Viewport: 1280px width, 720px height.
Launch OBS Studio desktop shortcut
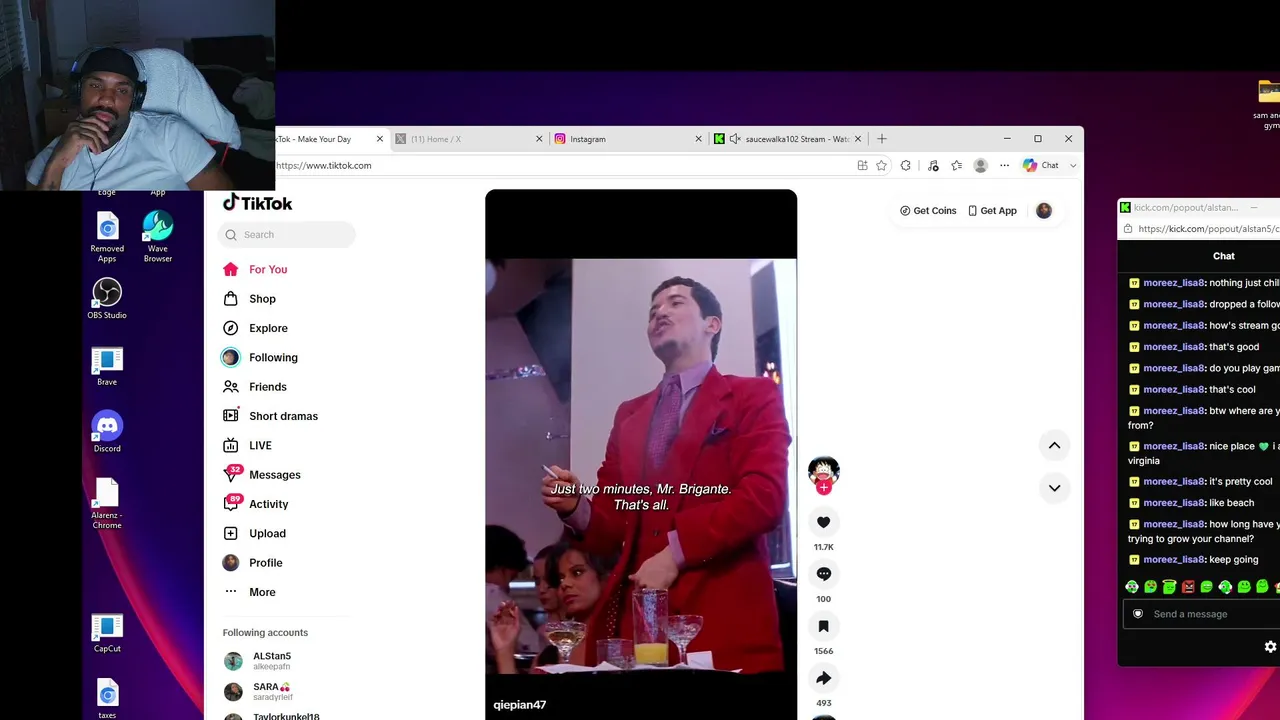[107, 299]
